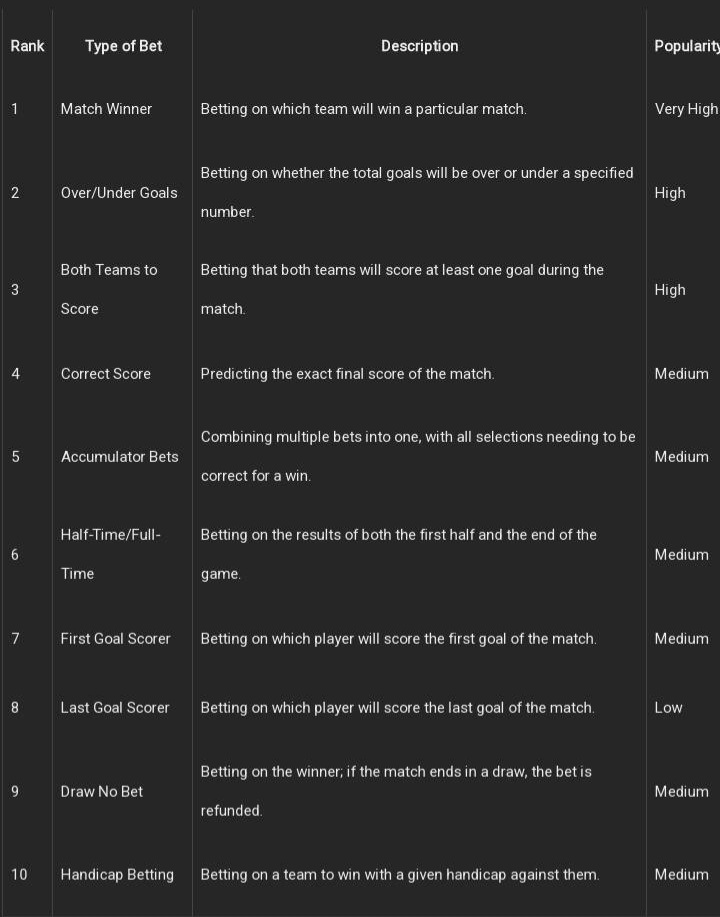720x917 pixels.
Task: Click the description mentioning a refunded bet
Action: [396, 792]
